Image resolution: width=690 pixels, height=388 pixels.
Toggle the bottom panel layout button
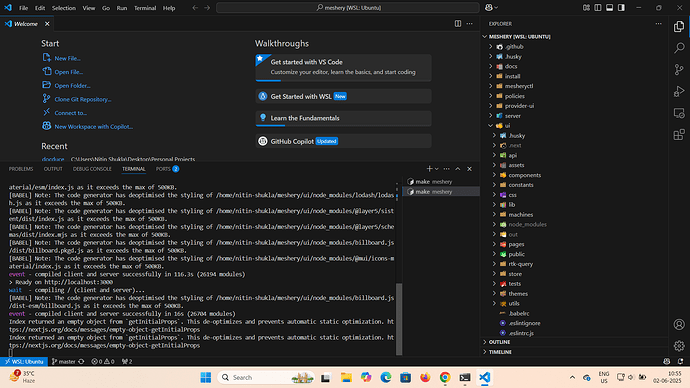[x=609, y=7]
